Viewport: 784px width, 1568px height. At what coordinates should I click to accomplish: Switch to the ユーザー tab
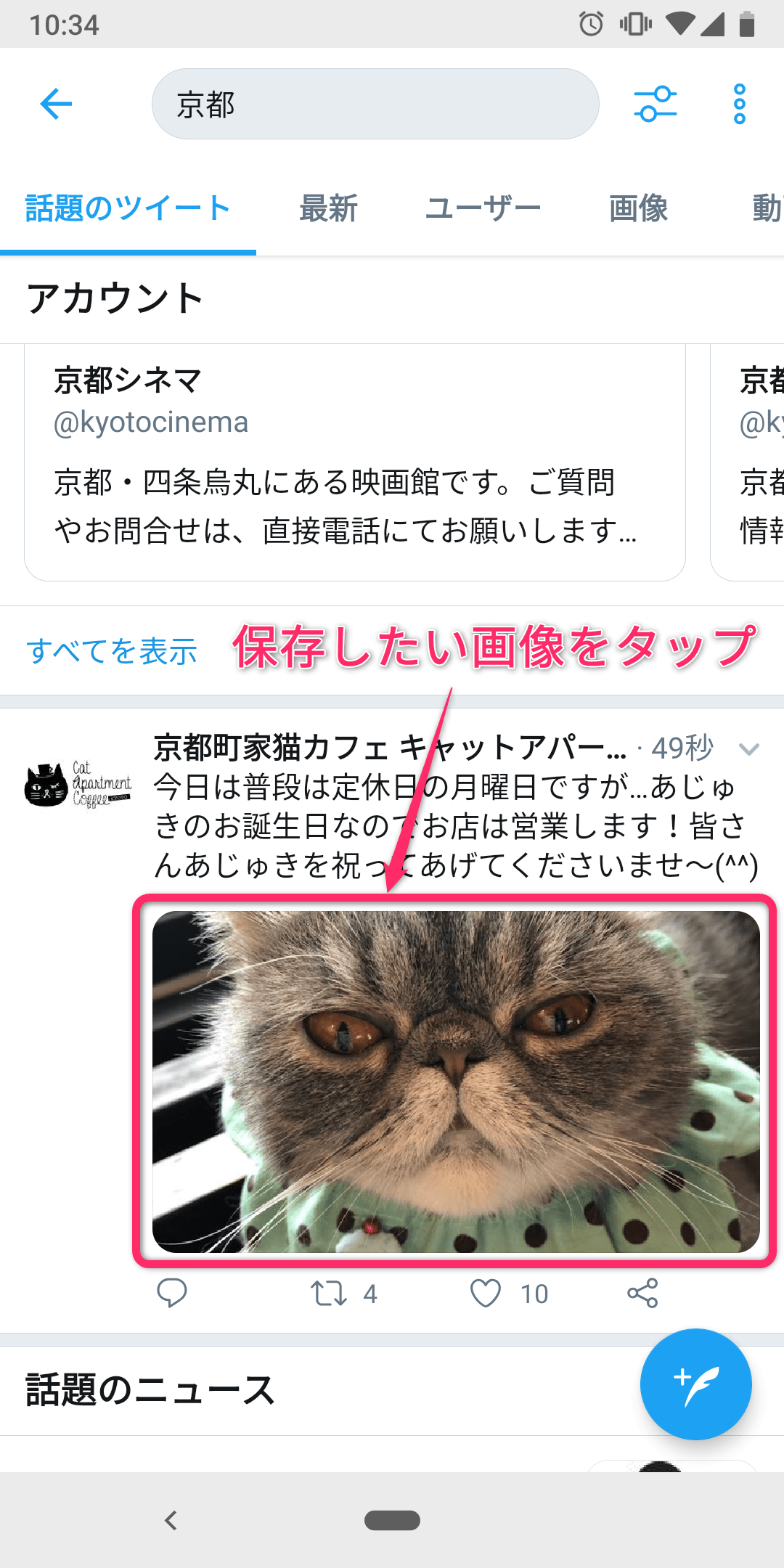click(483, 208)
